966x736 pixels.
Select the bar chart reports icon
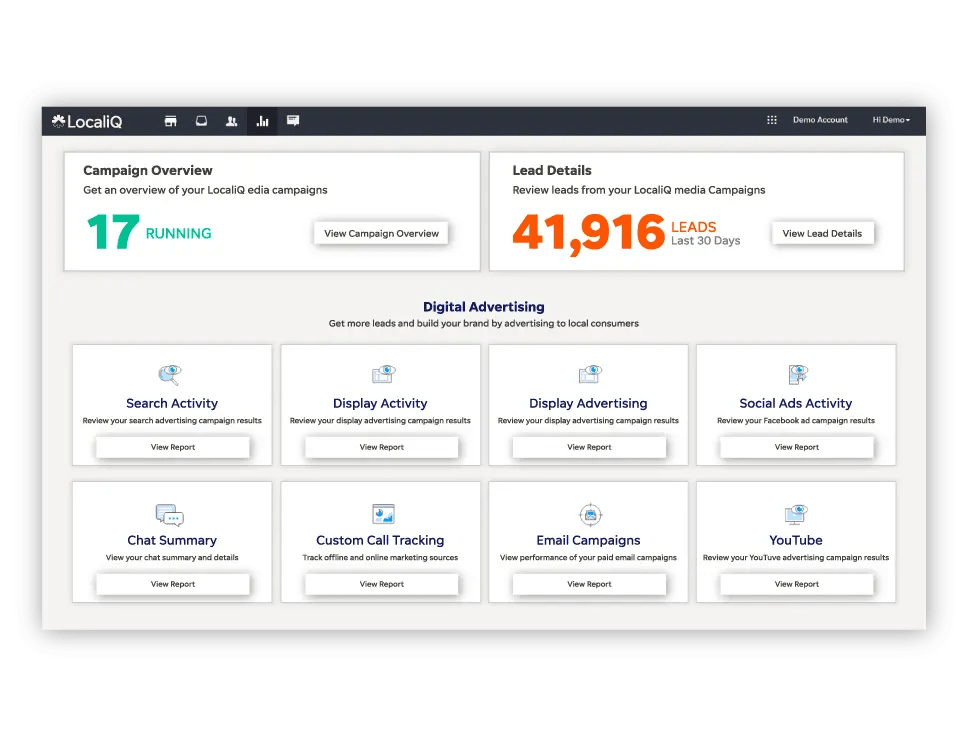(x=262, y=121)
